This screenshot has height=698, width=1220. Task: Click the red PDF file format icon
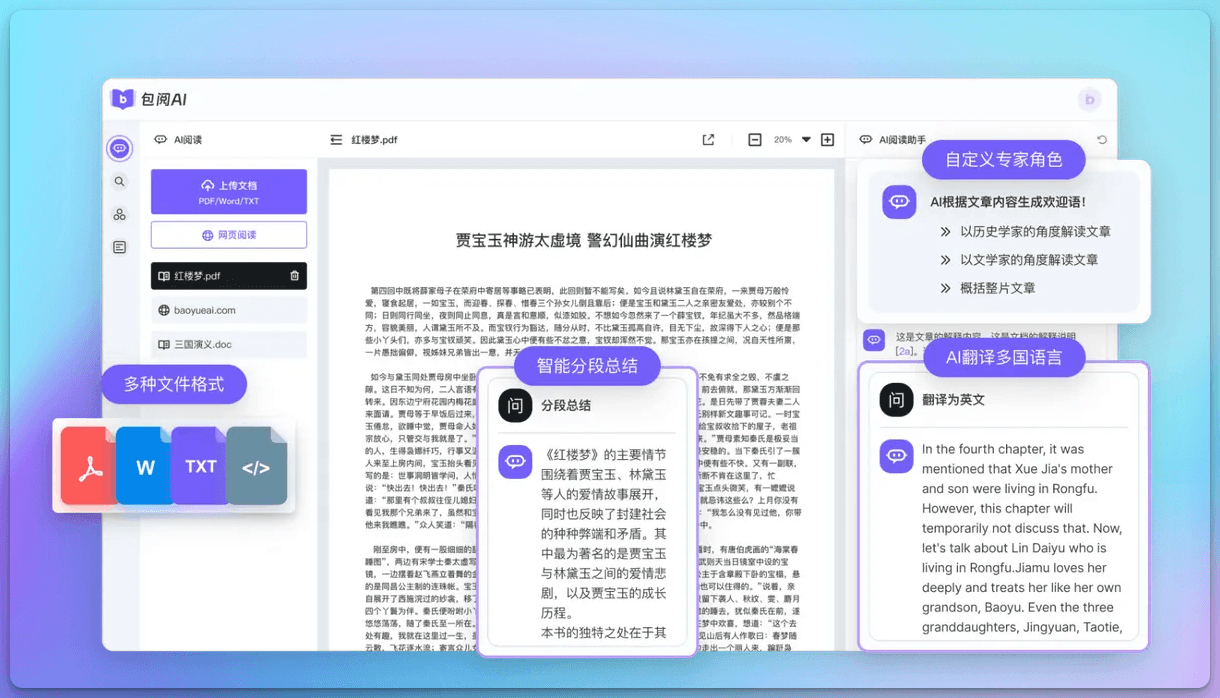[x=89, y=466]
